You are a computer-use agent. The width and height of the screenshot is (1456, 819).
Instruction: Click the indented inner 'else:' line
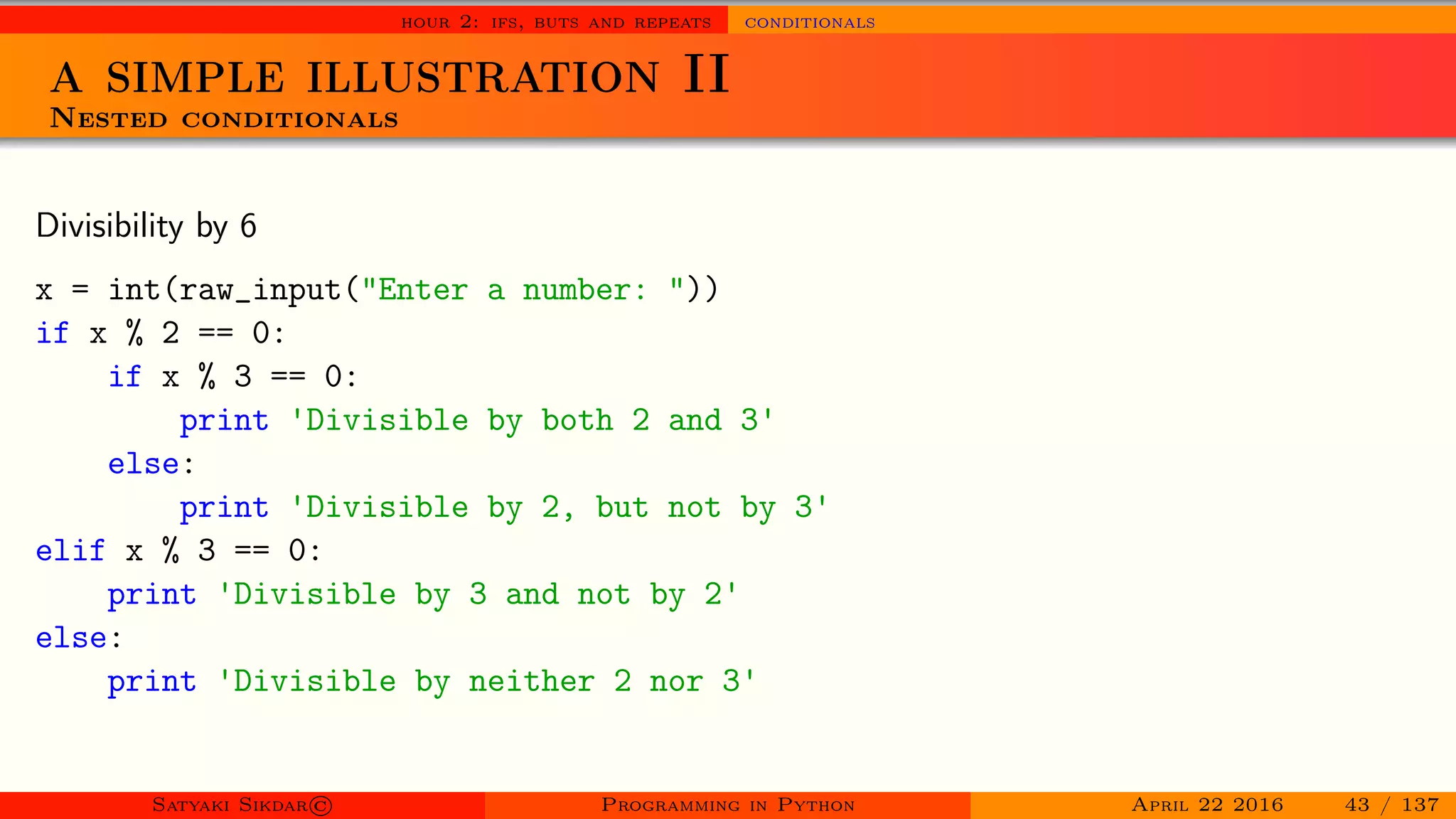151,464
